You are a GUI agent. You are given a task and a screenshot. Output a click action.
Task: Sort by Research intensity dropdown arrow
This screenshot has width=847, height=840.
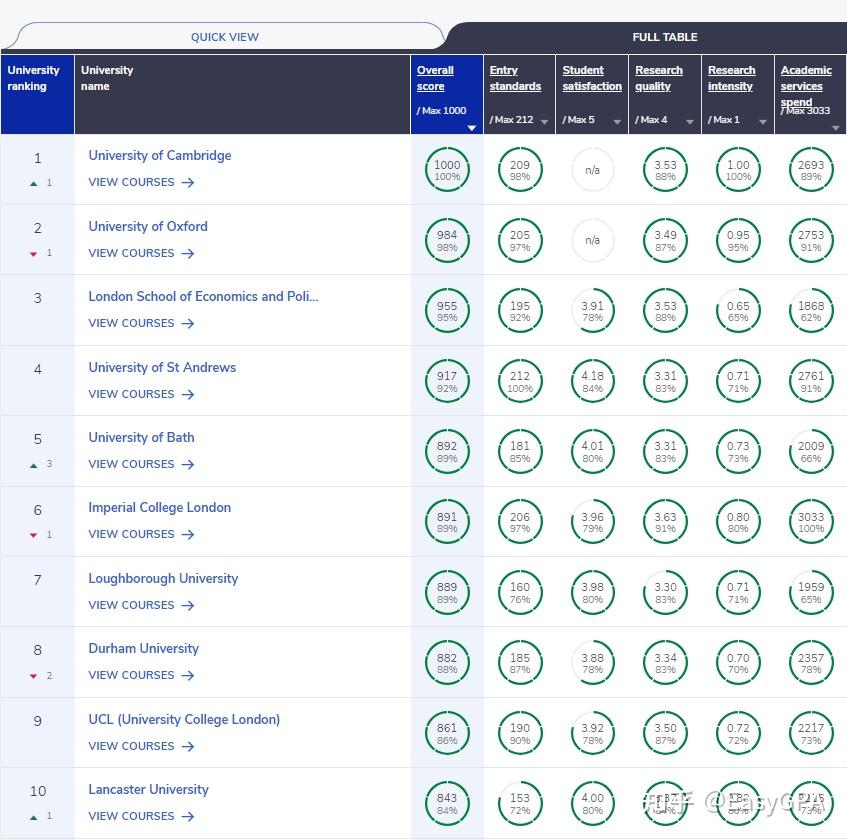(763, 122)
